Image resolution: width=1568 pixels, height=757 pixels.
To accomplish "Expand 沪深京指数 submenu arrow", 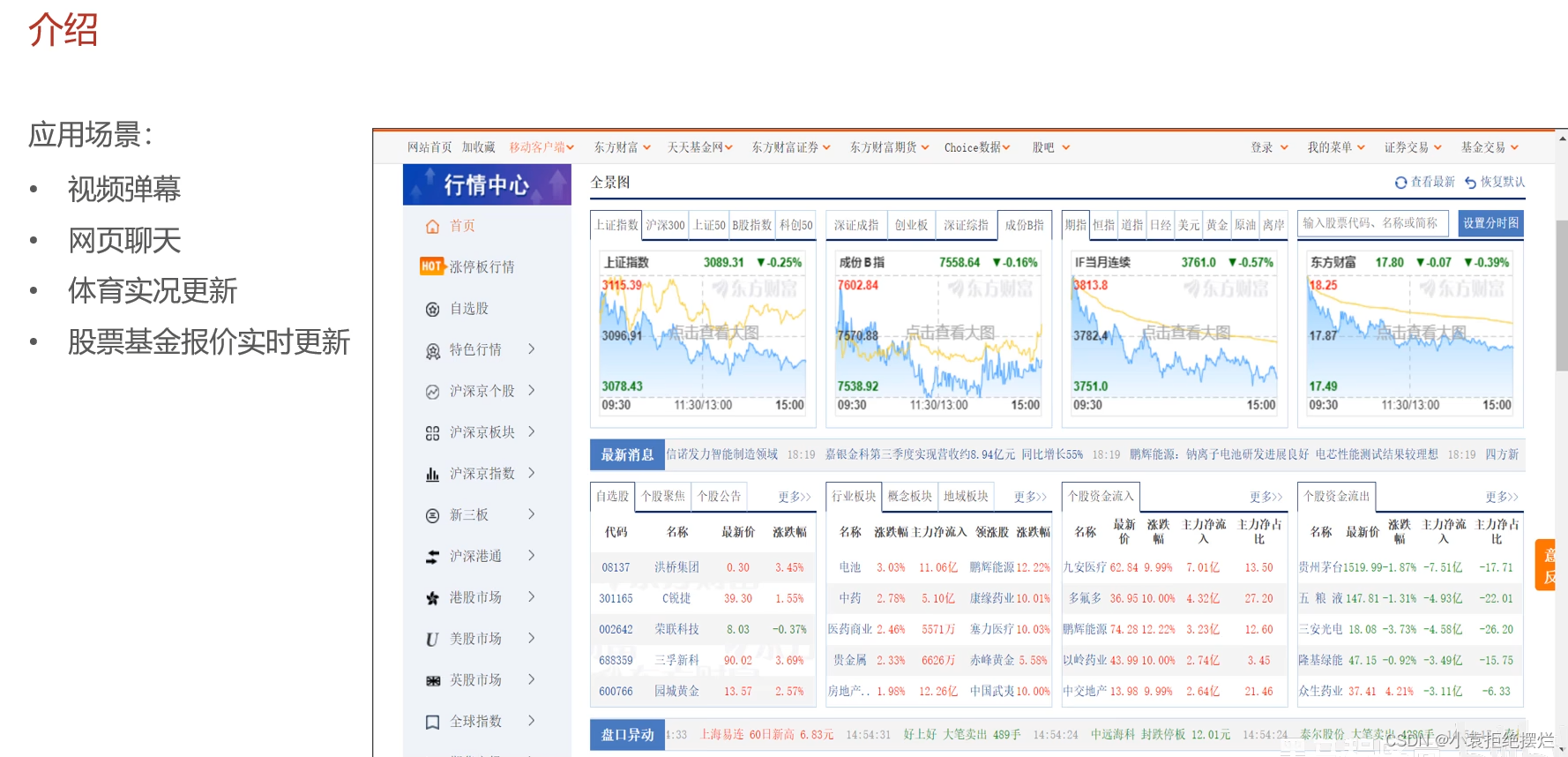I will 532,473.
